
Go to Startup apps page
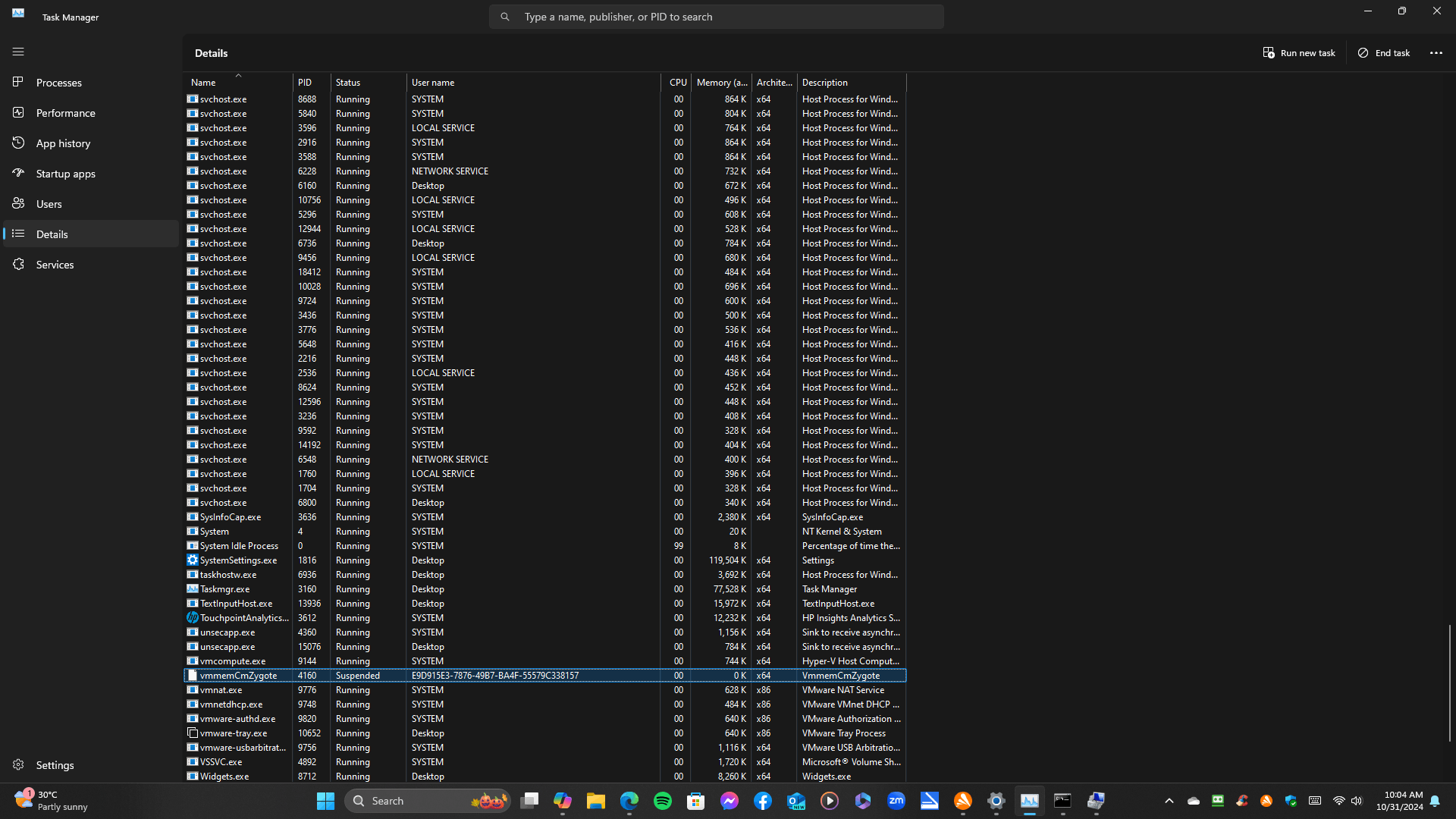pos(91,174)
